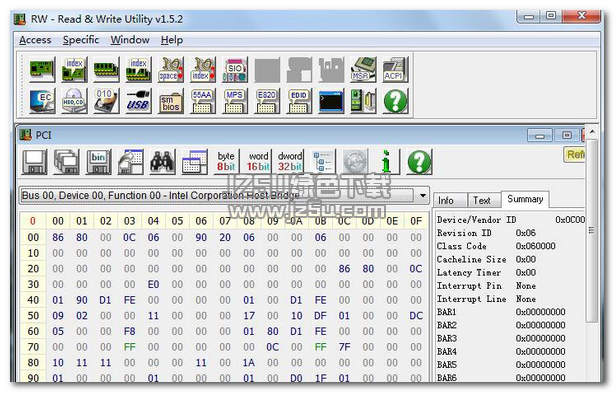Viewport: 615px width, 393px height.
Task: Click the Save floppy icon in PCI window
Action: 35,162
